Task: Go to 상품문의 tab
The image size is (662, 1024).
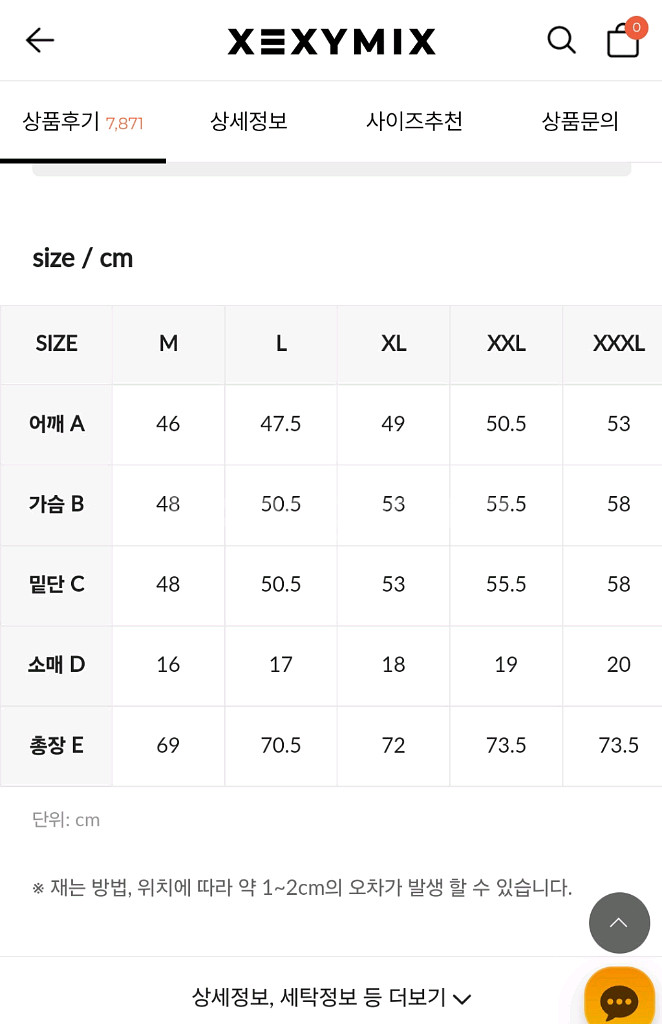Action: (x=580, y=122)
